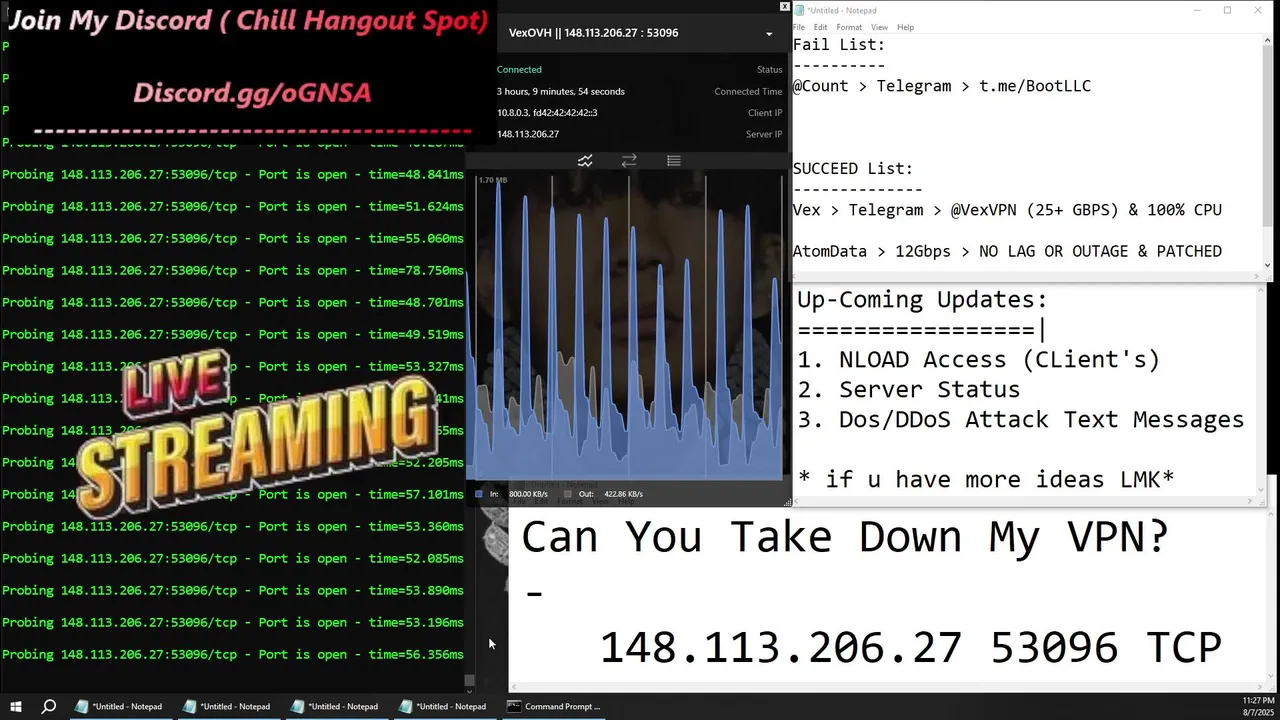Open the View menu in Notepad
Viewport: 1280px width, 720px height.
coord(879,27)
